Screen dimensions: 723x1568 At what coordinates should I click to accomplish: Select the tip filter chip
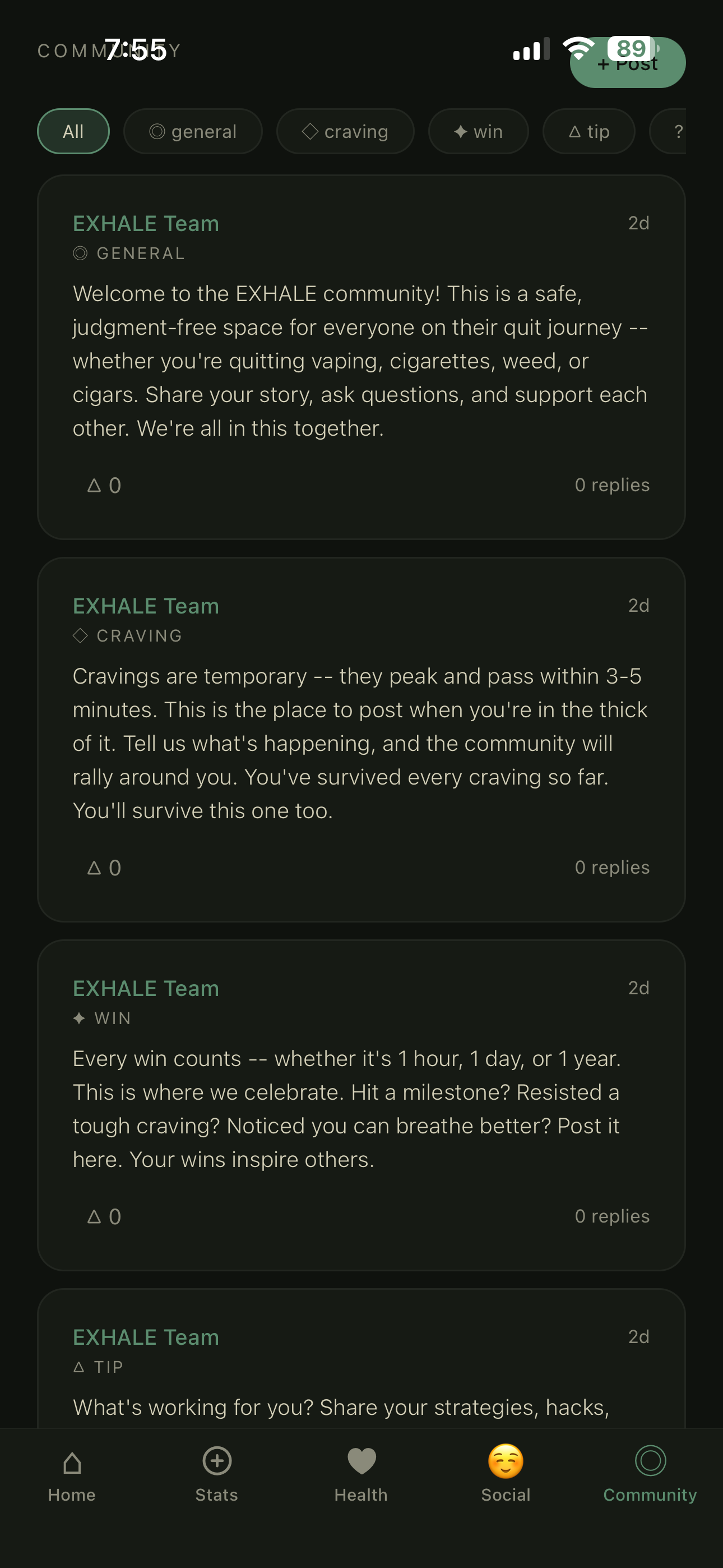[x=588, y=131]
